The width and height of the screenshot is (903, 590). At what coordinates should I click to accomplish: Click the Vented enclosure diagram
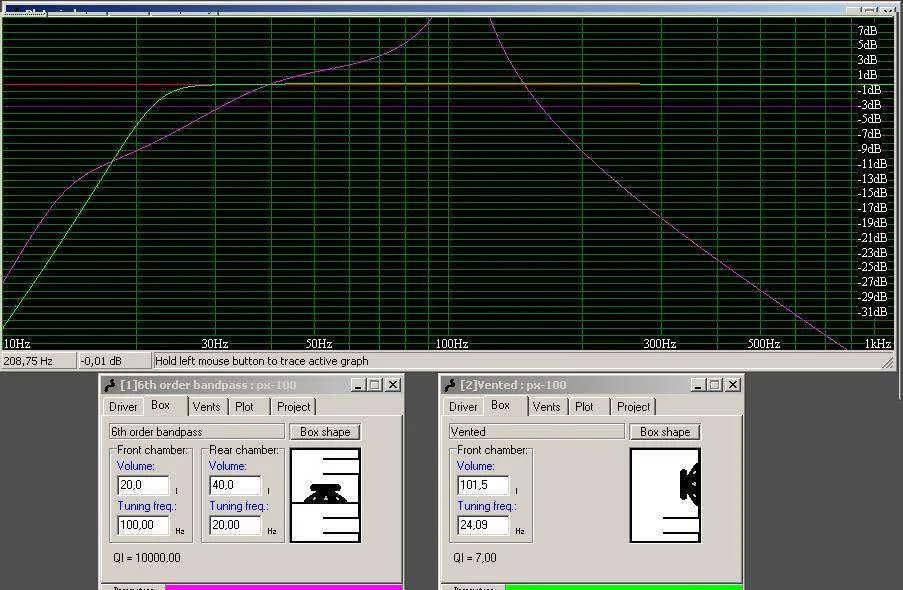665,495
